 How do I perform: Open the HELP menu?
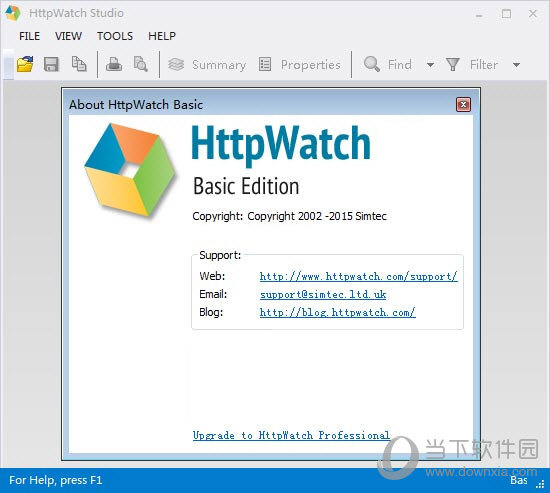point(162,36)
